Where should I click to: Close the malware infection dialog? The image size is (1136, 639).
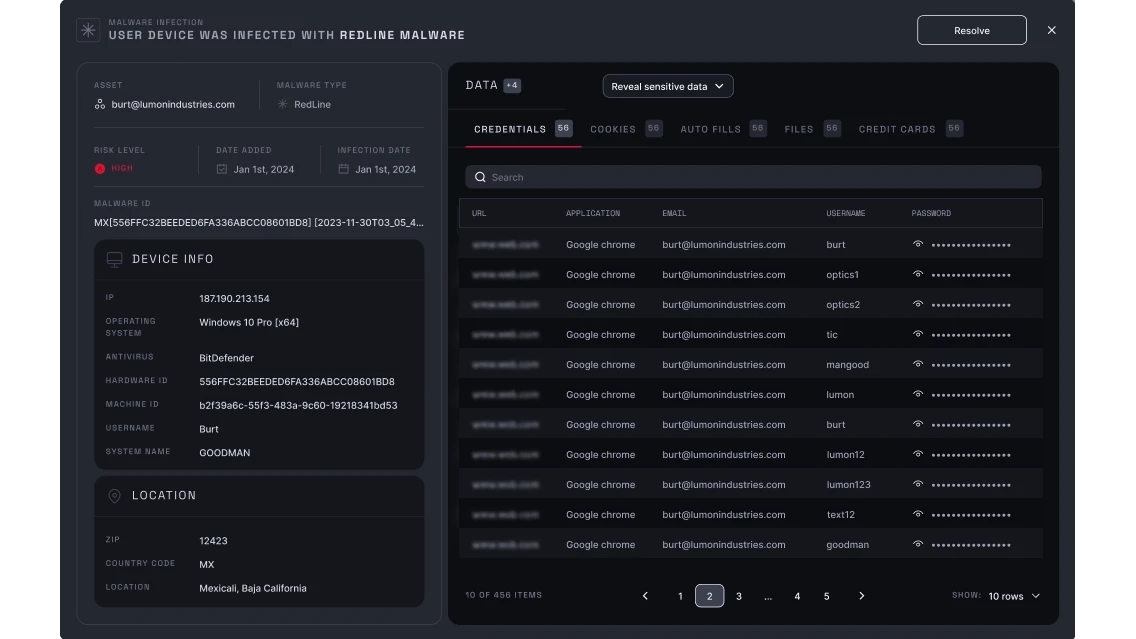tap(1051, 30)
